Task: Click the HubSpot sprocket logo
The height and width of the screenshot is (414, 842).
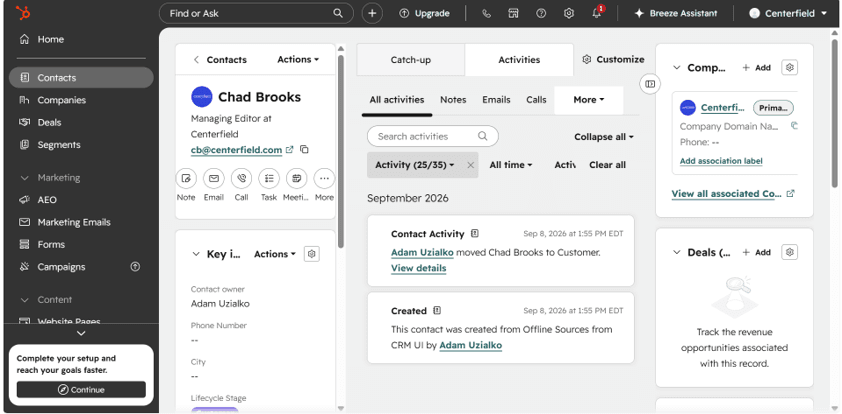Action: point(23,13)
